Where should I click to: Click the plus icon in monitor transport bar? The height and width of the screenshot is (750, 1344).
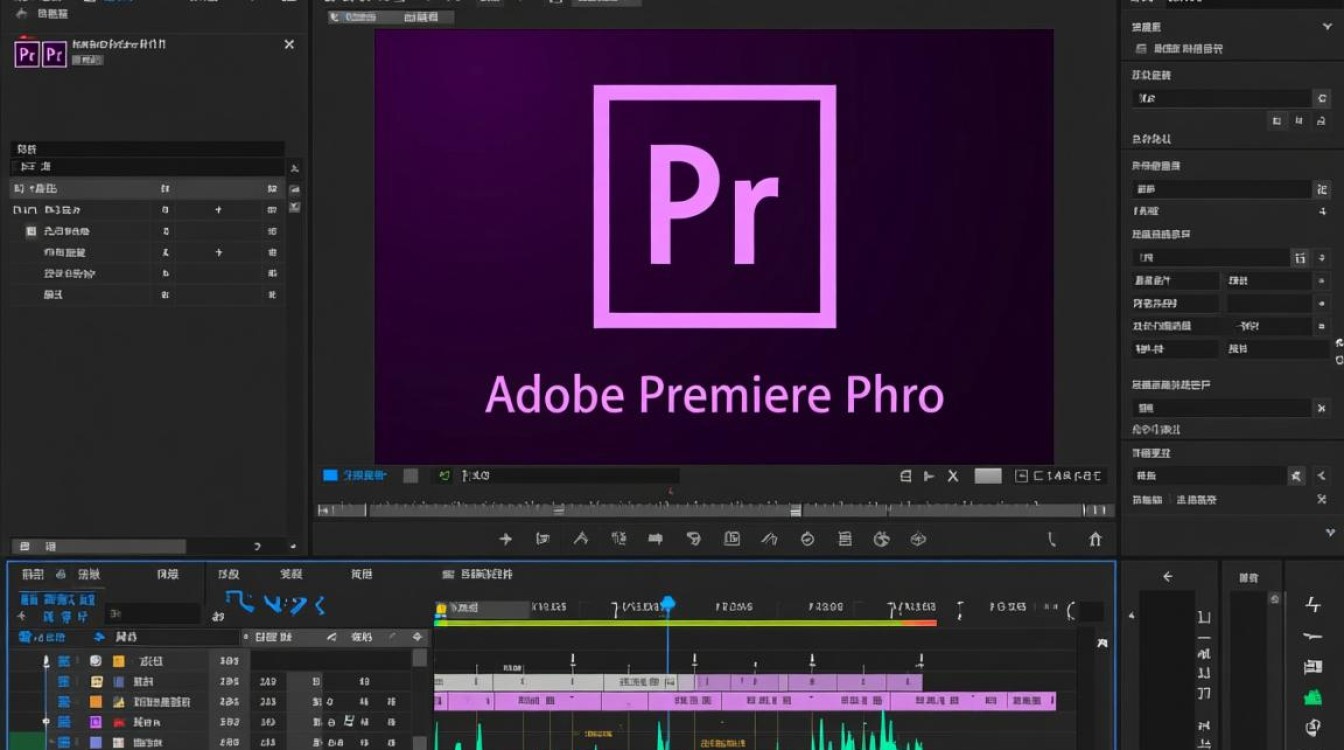pos(506,539)
